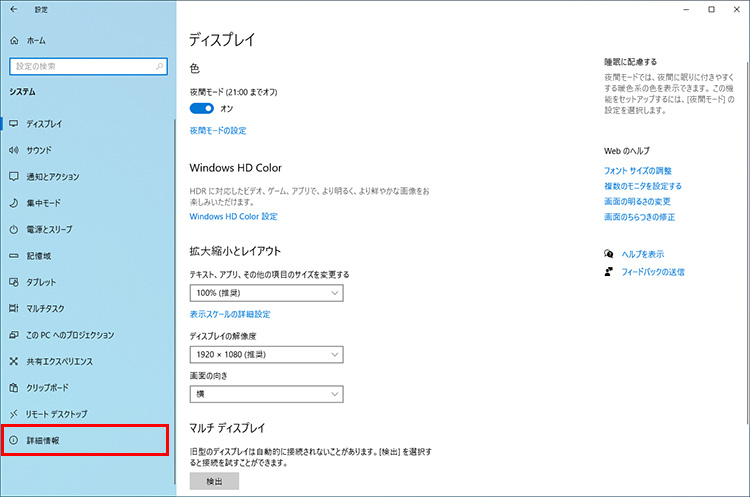This screenshot has height=497, width=750.
Task: Expand the 100% (推奨) scale dropdown
Action: (x=266, y=294)
